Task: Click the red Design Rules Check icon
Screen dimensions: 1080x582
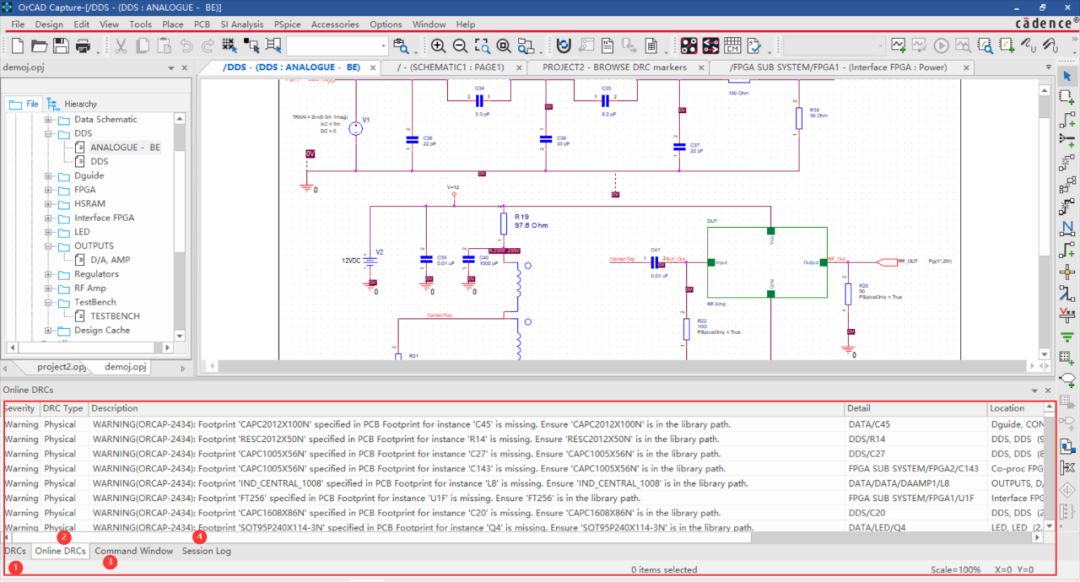Action: pos(689,46)
